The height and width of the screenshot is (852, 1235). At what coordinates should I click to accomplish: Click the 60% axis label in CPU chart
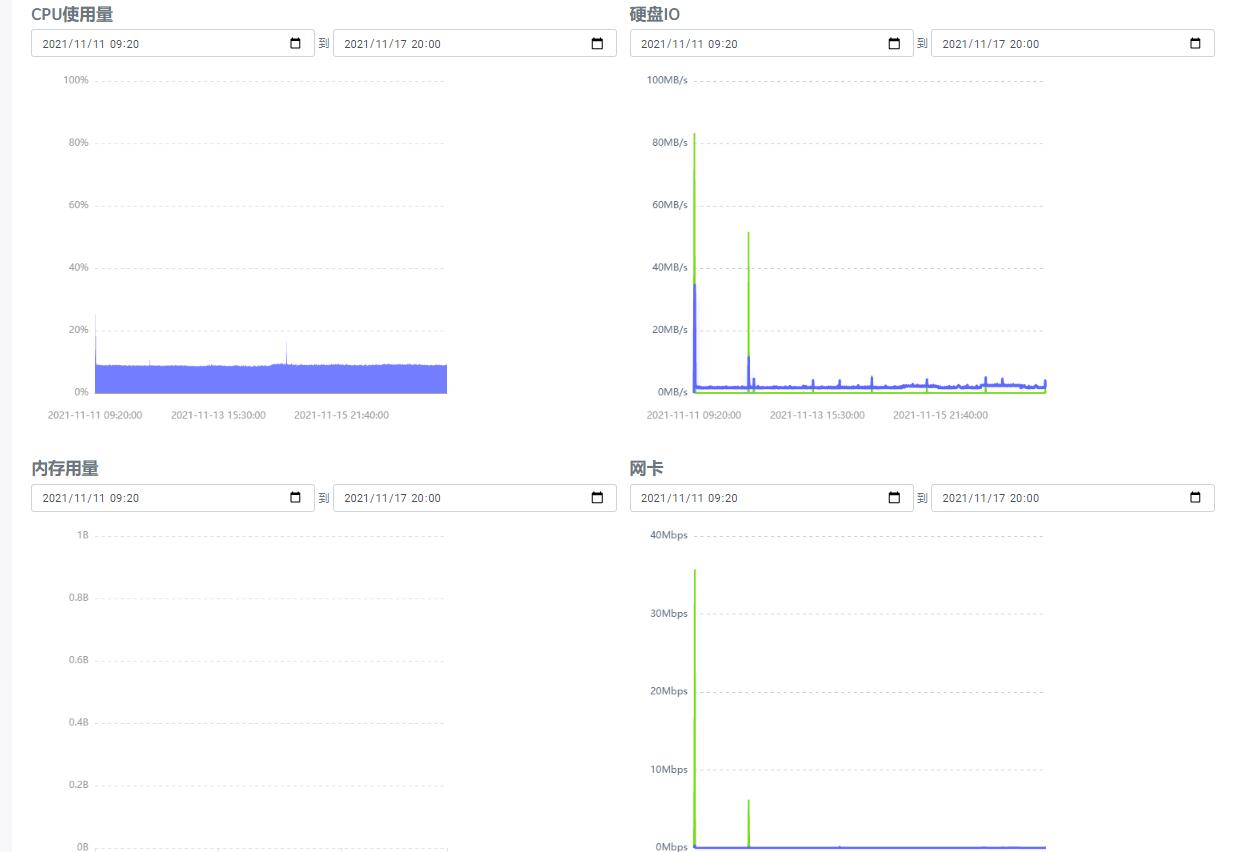tap(78, 205)
